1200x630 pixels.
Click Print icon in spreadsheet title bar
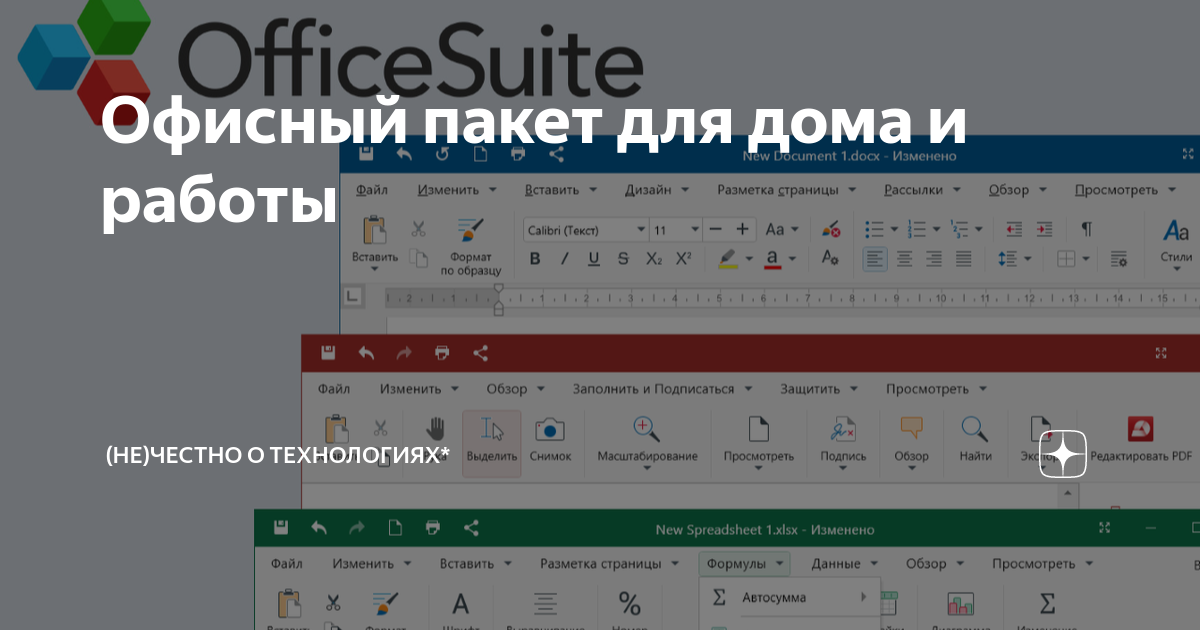[433, 528]
